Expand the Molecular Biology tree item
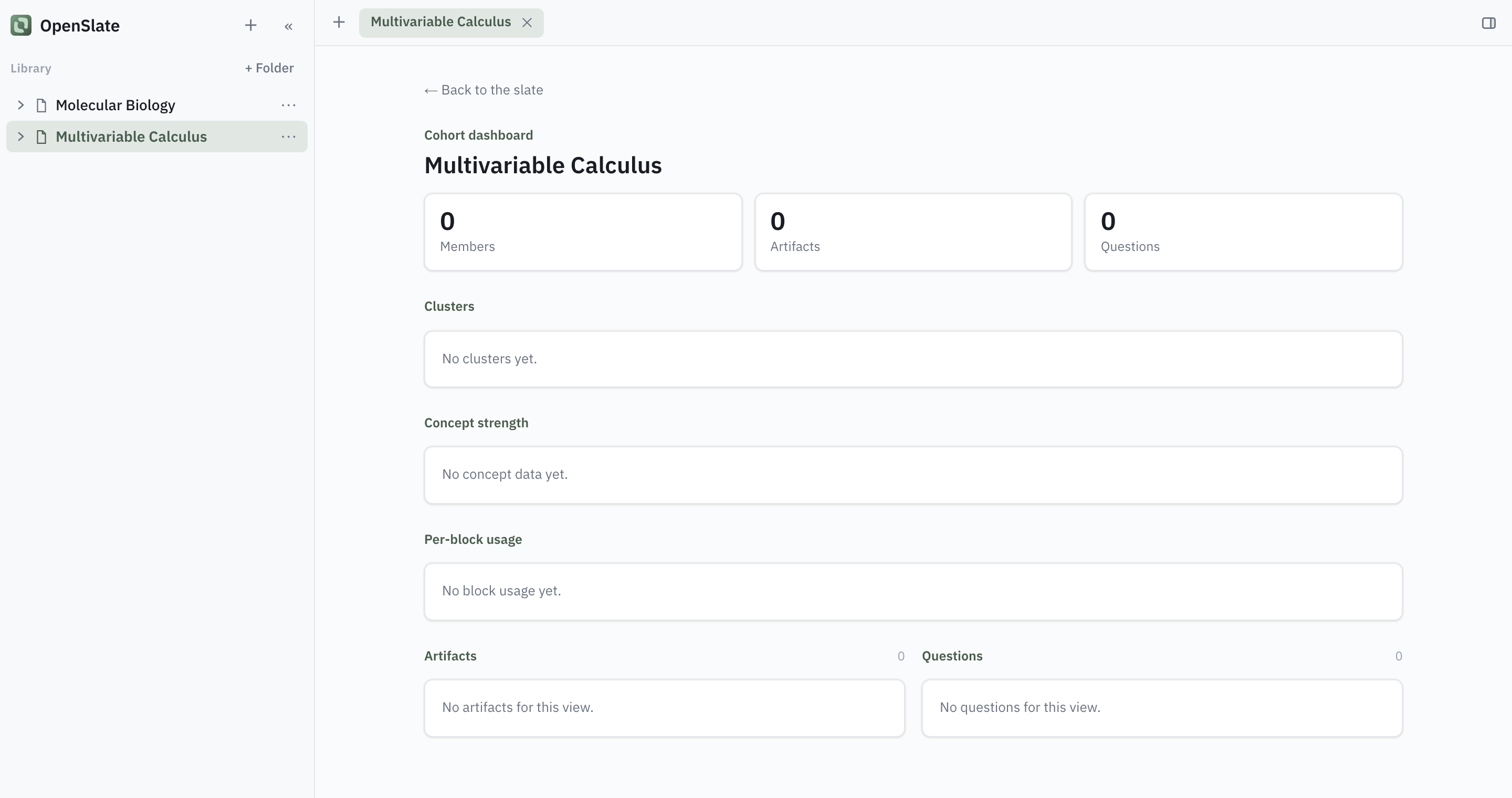Image resolution: width=1512 pixels, height=798 pixels. point(20,105)
